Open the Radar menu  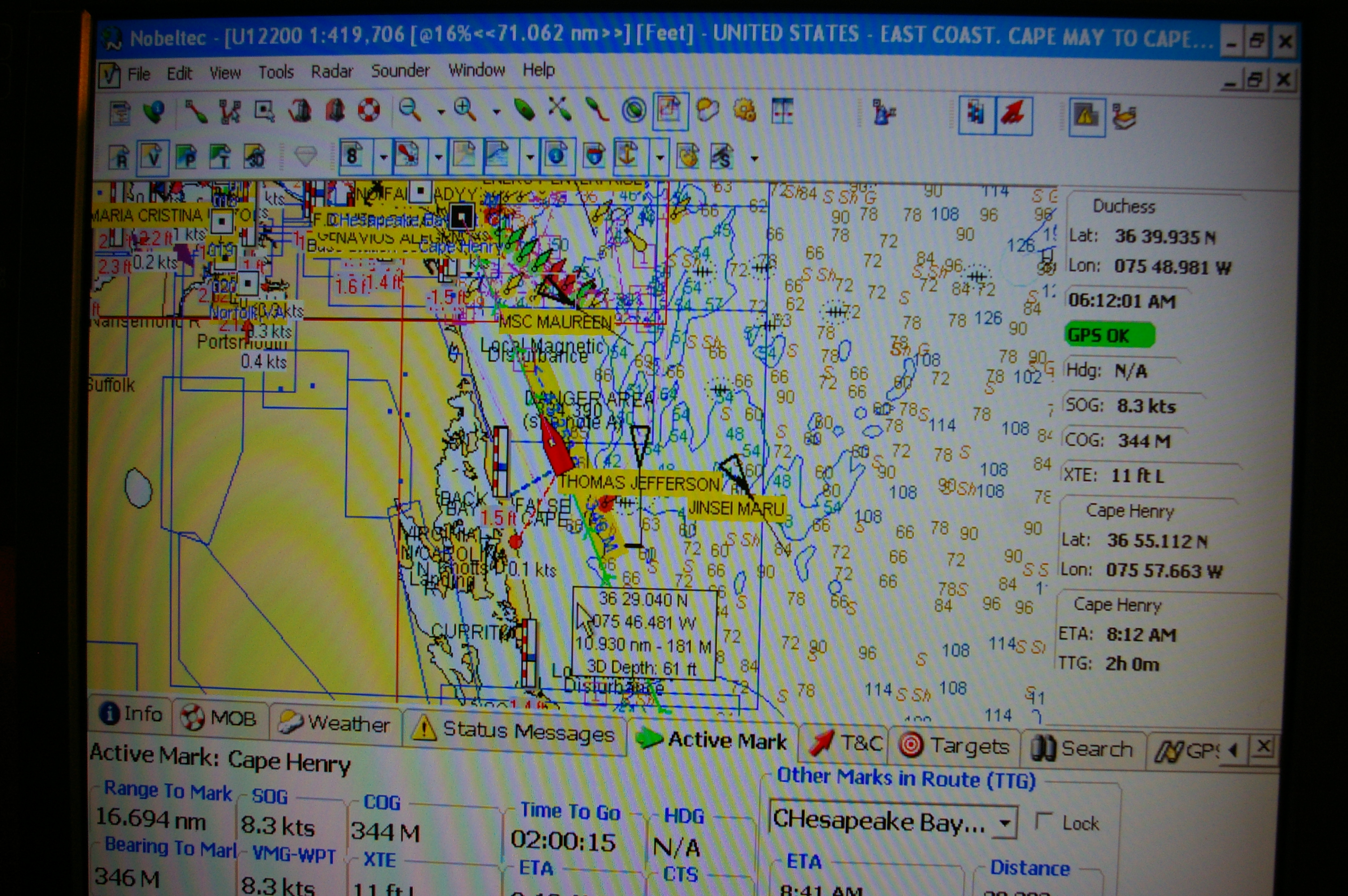[332, 71]
